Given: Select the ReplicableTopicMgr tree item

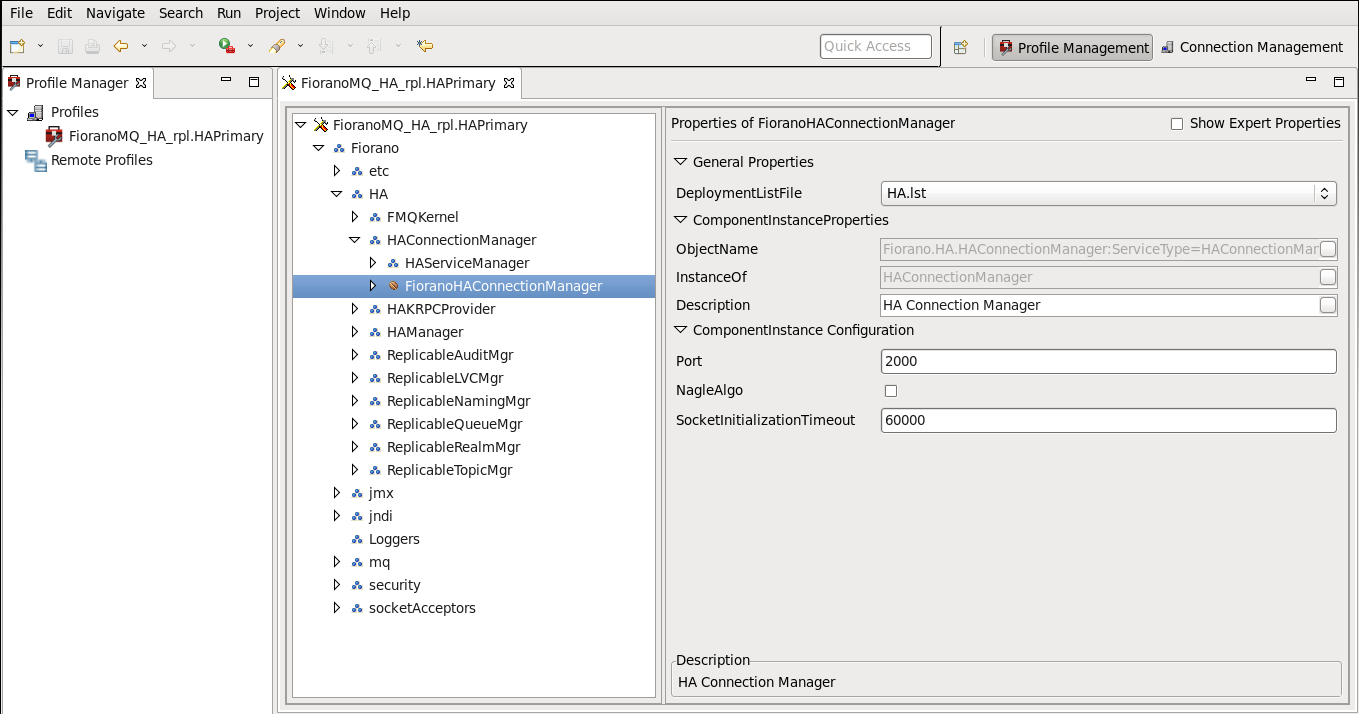Looking at the screenshot, I should coord(449,470).
